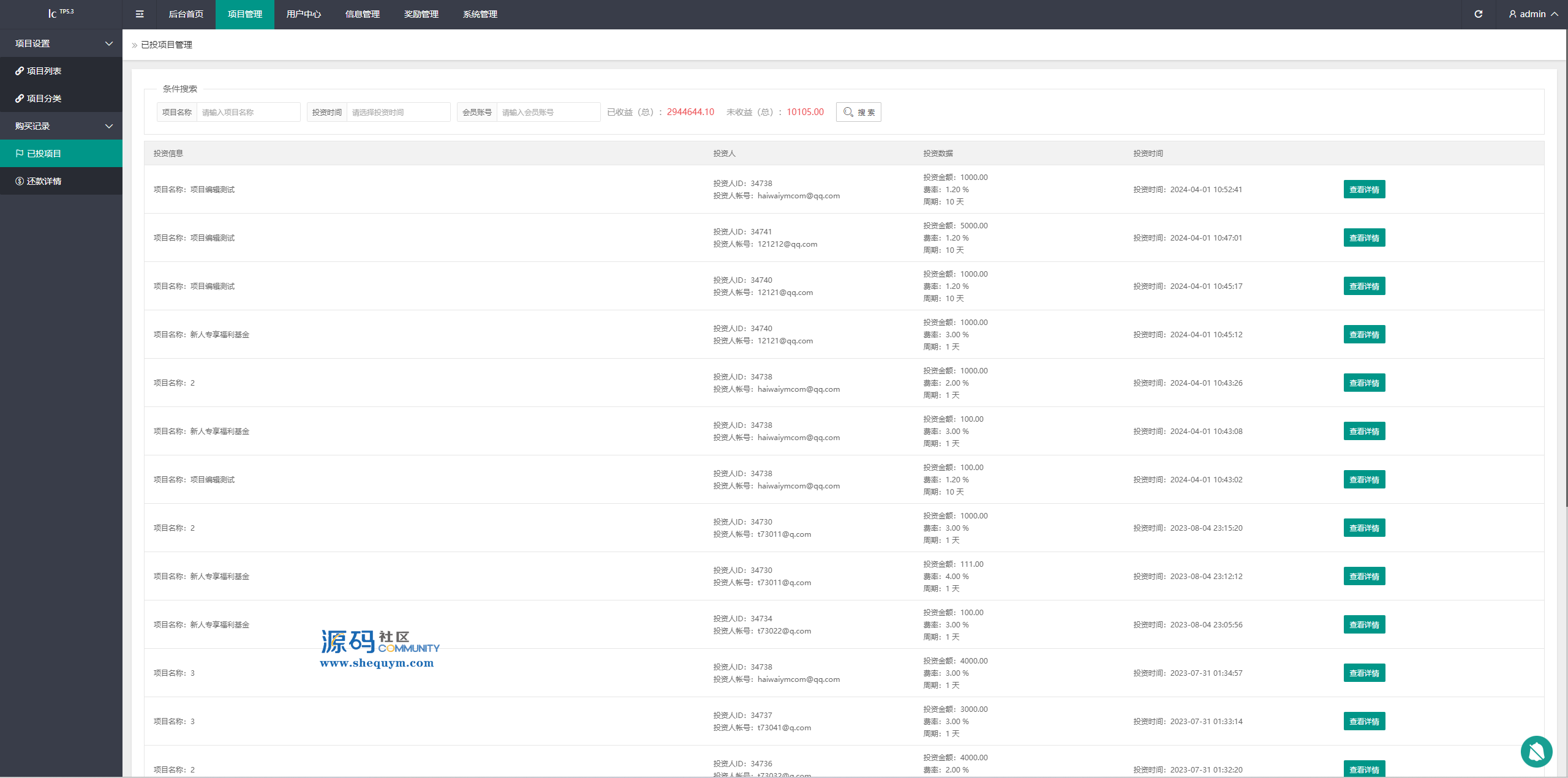The image size is (1568, 778).
Task: Collapse the 项目设置 sidebar group
Action: click(61, 43)
